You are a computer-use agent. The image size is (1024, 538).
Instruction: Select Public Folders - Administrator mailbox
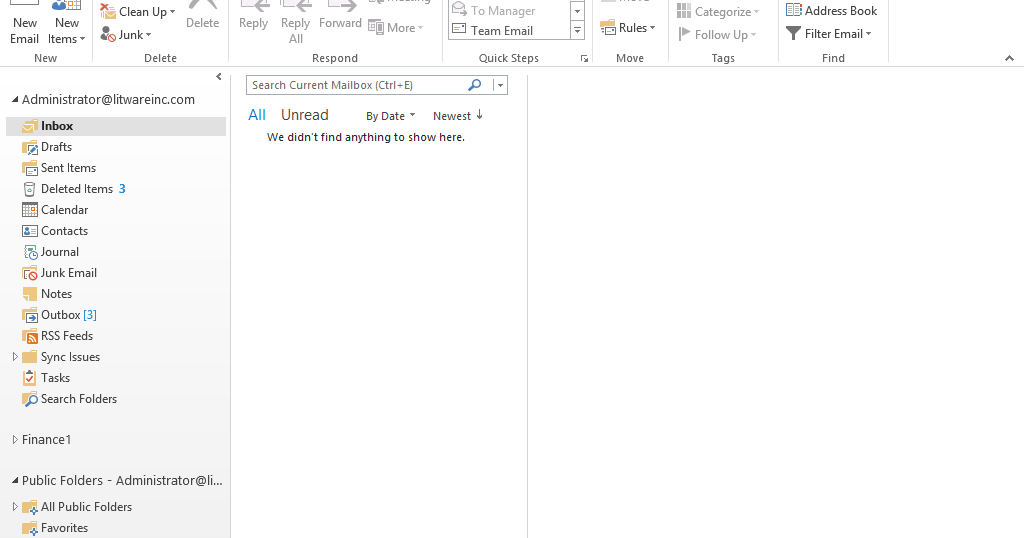[x=122, y=480]
